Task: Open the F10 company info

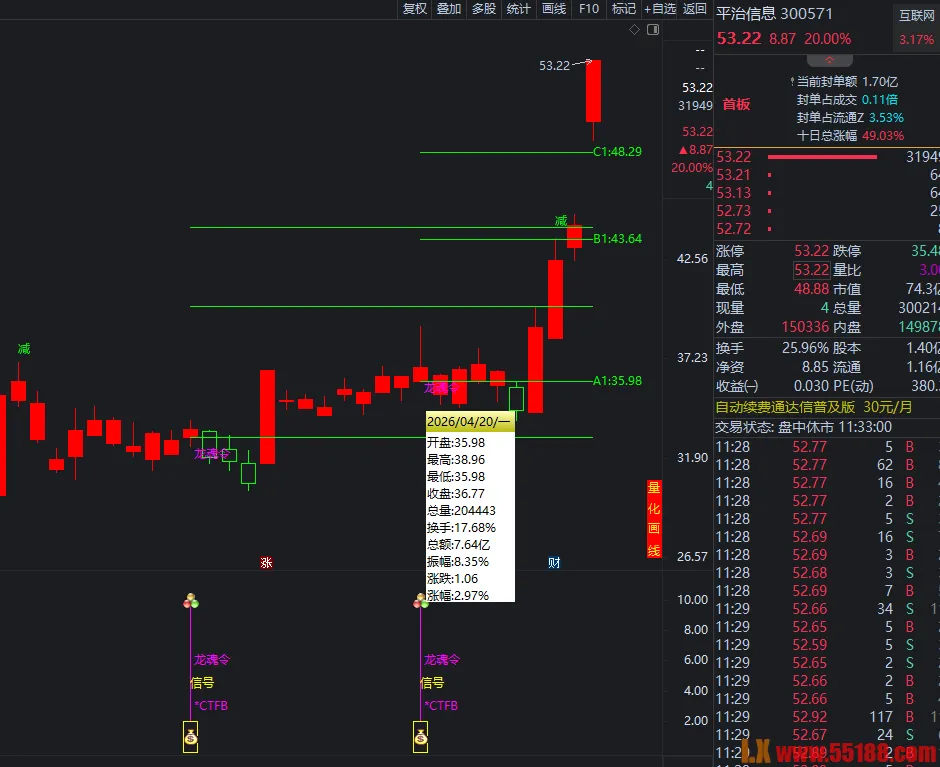Action: [x=589, y=9]
